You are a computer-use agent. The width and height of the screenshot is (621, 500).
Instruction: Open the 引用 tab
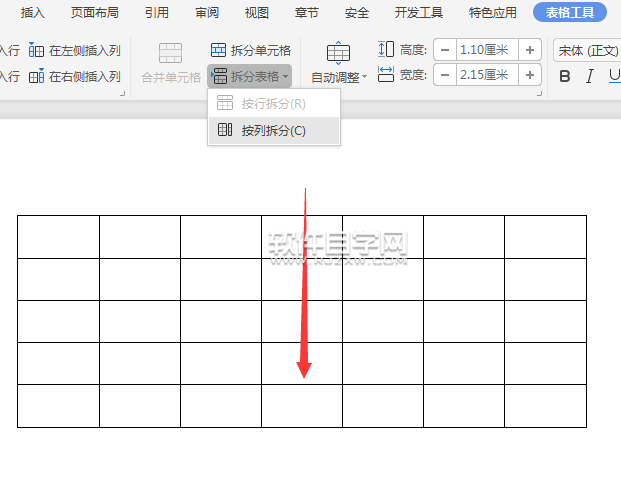tap(156, 13)
